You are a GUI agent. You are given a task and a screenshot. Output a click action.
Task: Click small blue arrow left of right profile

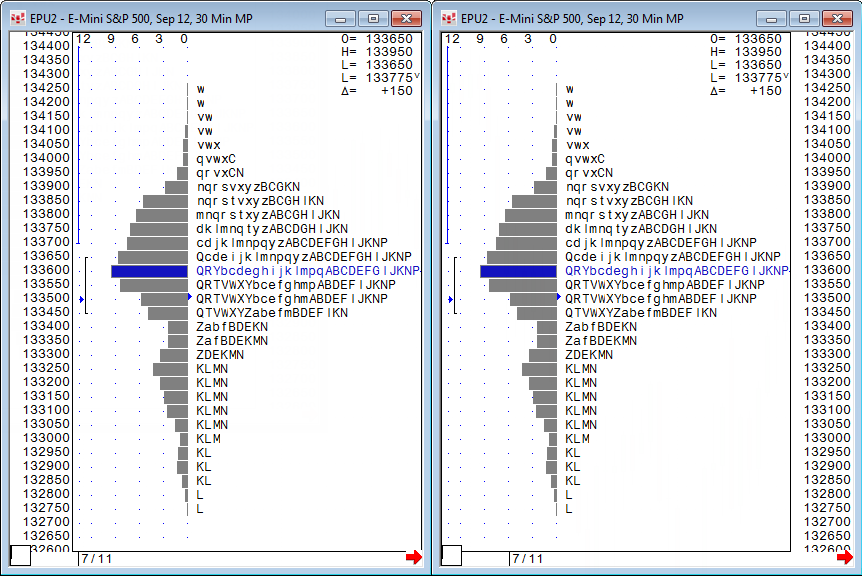450,299
